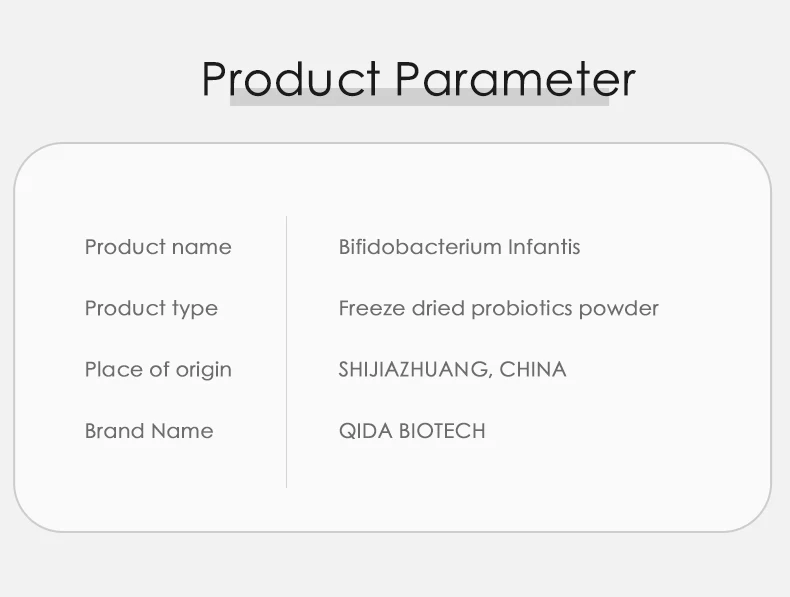Screen dimensions: 790x597
Task: Click the word SHIJIAZHUANG
Action: coord(414,369)
